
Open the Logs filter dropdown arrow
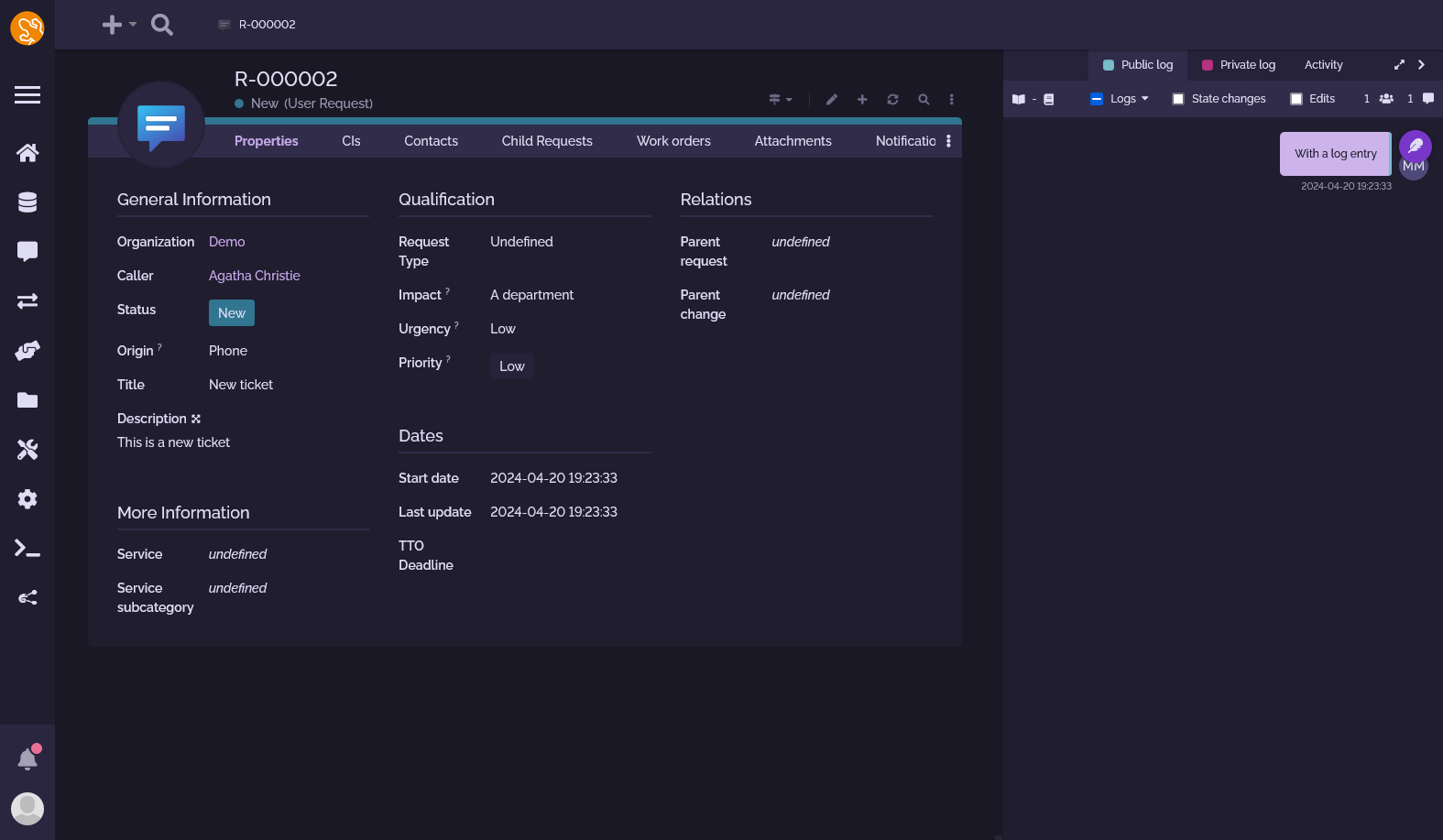[1145, 99]
